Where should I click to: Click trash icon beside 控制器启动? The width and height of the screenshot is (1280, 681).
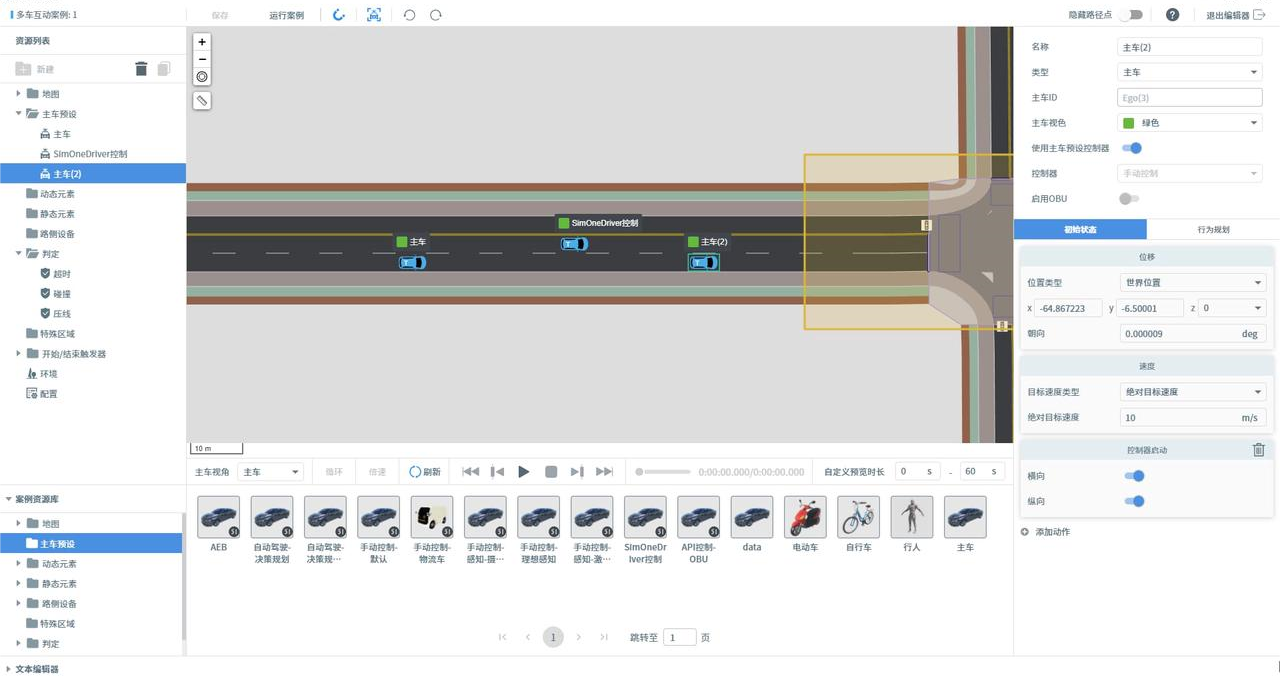pos(1258,450)
